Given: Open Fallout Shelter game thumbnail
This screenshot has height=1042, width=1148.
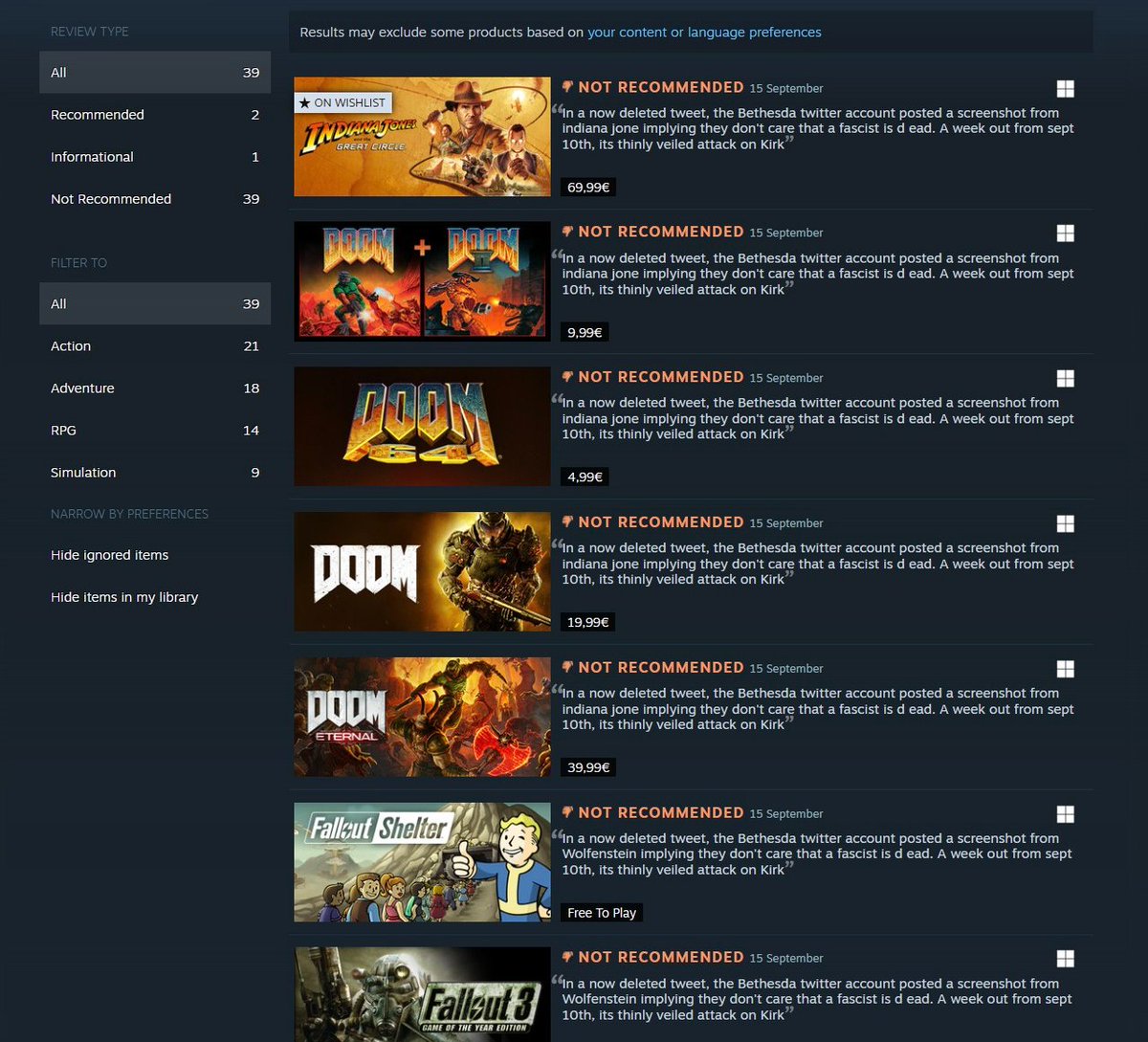Looking at the screenshot, I should [422, 862].
